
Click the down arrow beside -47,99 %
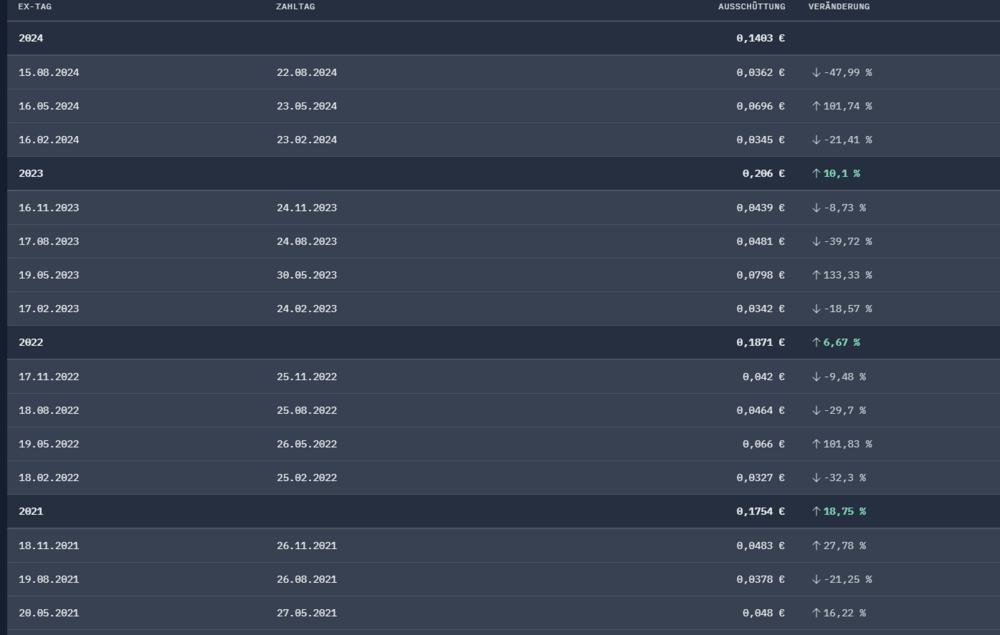(816, 72)
